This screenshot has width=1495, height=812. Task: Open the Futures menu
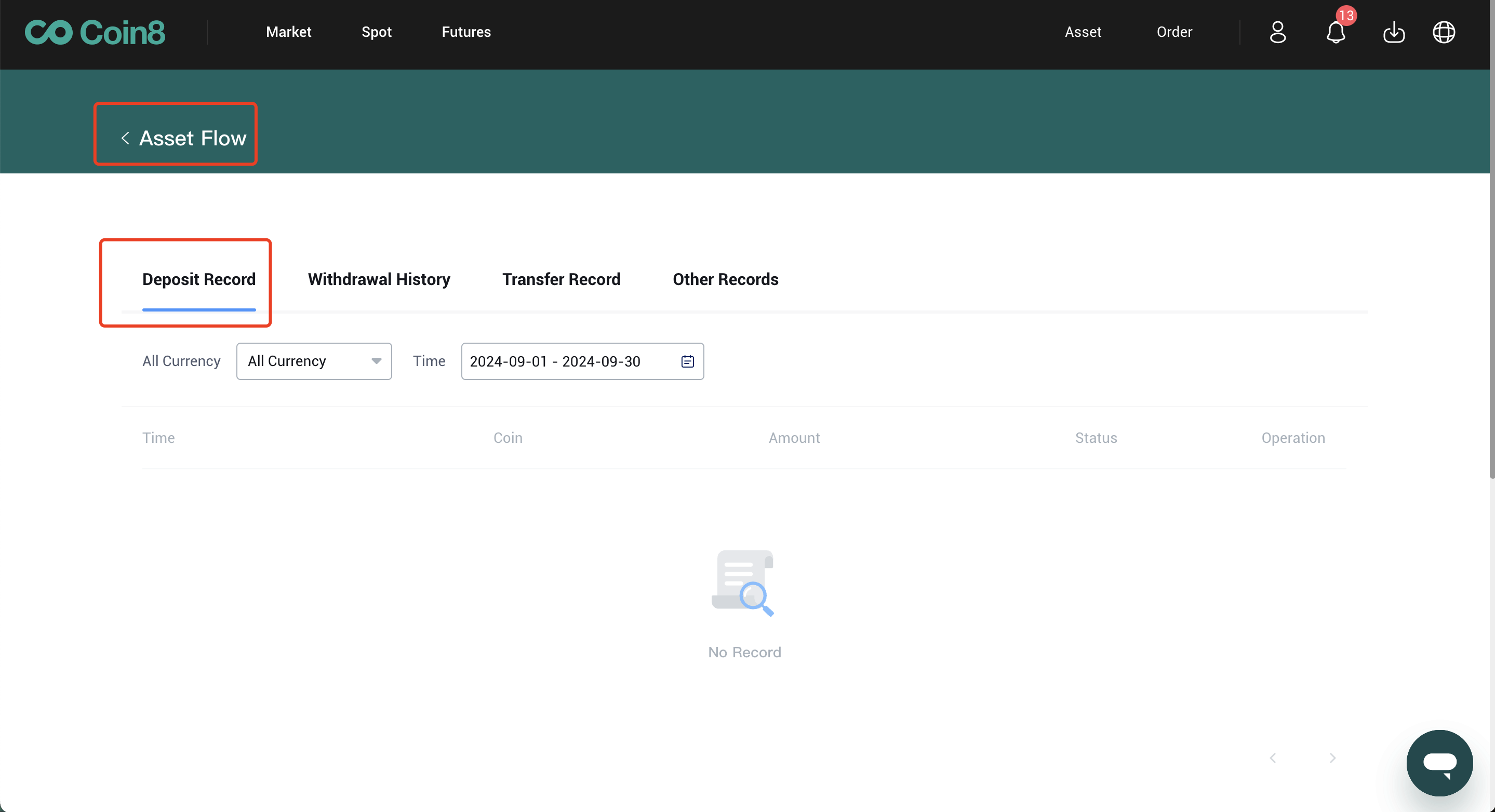pyautogui.click(x=466, y=32)
